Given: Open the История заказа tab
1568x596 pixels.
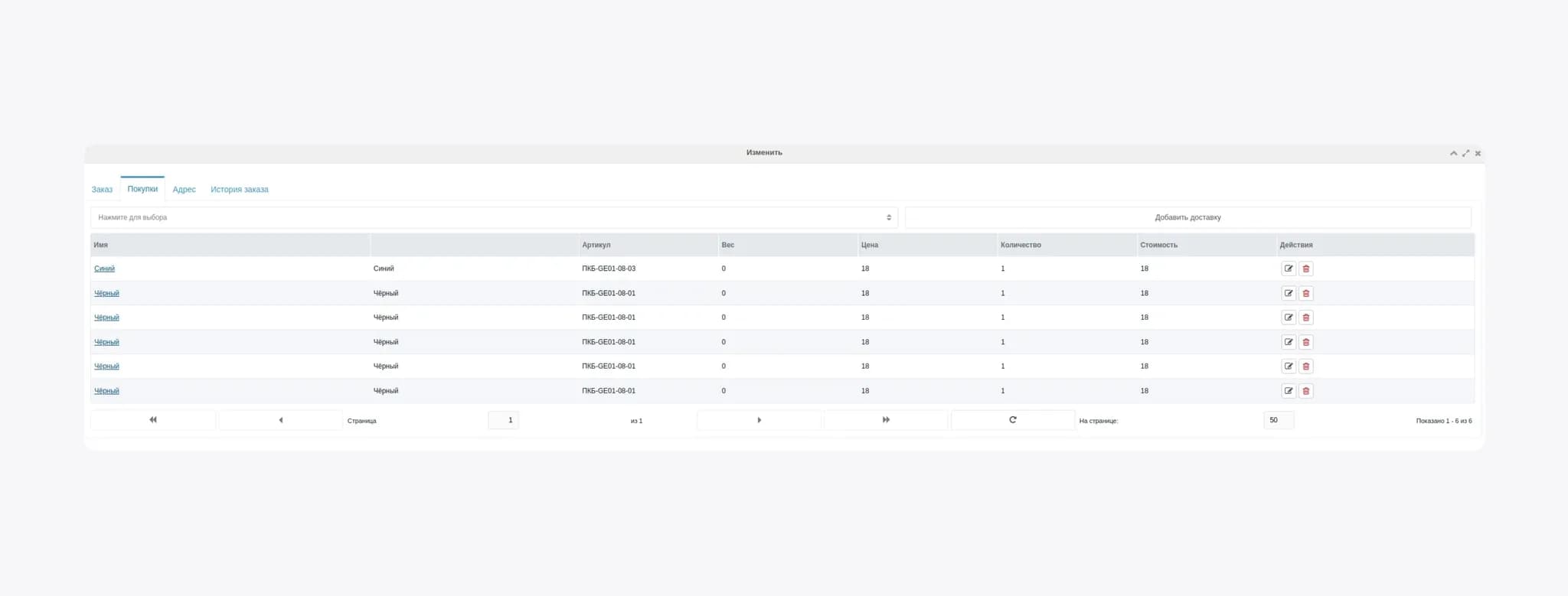Looking at the screenshot, I should [x=239, y=190].
